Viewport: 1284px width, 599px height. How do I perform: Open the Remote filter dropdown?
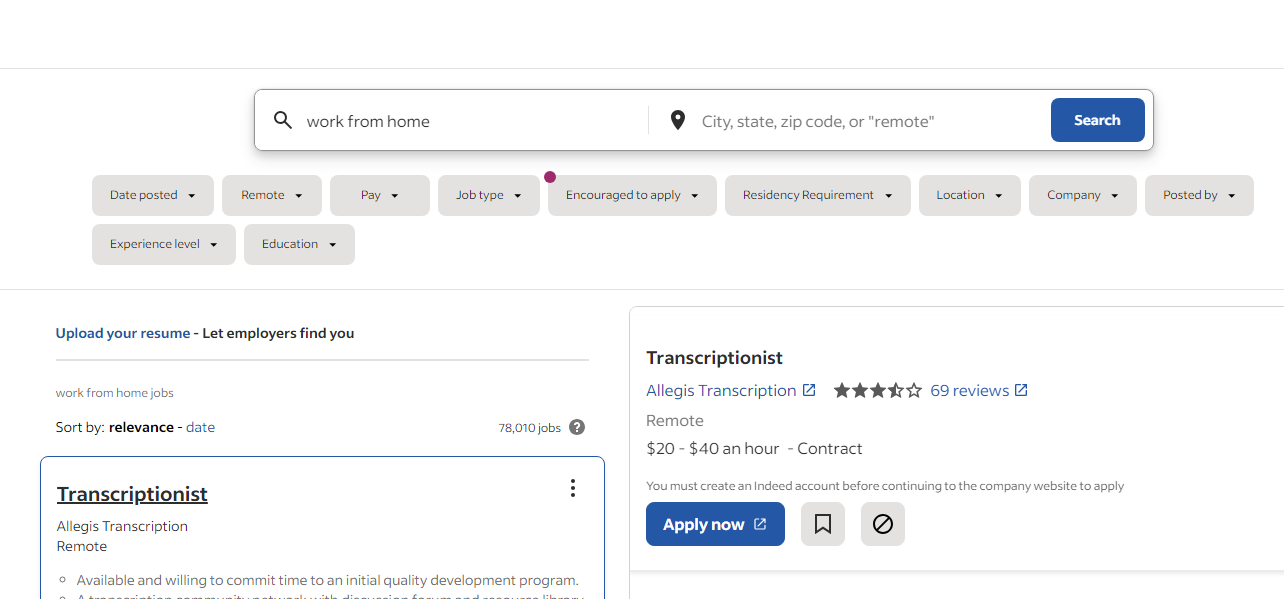tap(272, 195)
